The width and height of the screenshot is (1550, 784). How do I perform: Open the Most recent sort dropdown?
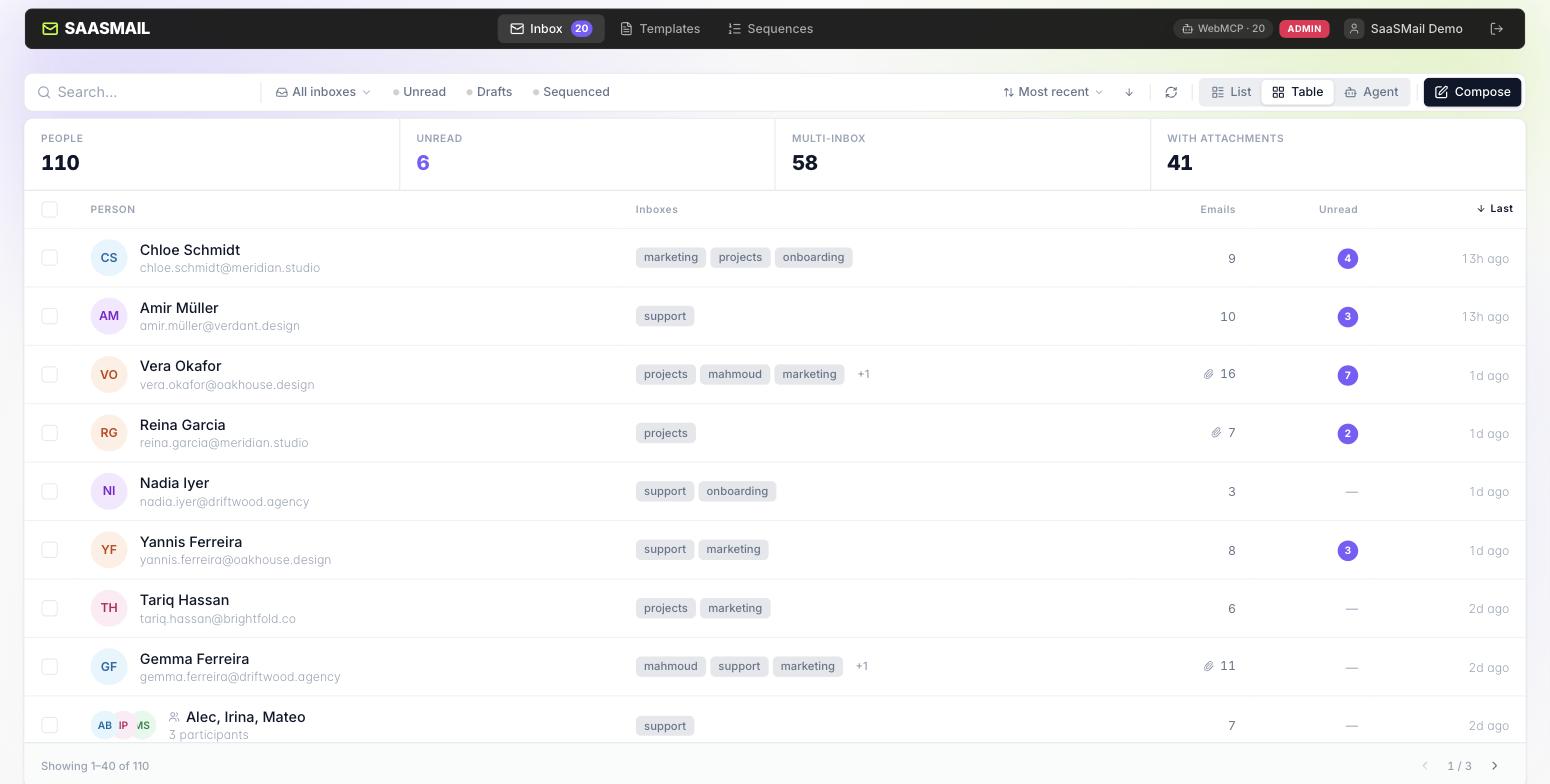1053,92
